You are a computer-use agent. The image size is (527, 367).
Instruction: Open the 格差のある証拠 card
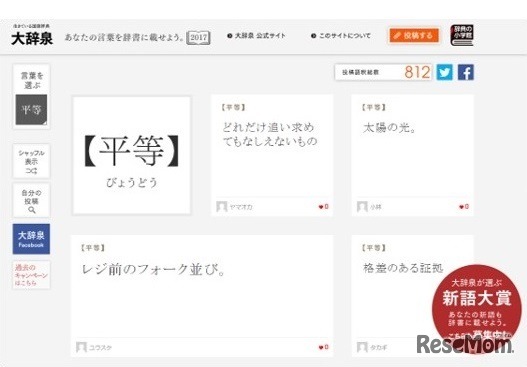point(412,296)
